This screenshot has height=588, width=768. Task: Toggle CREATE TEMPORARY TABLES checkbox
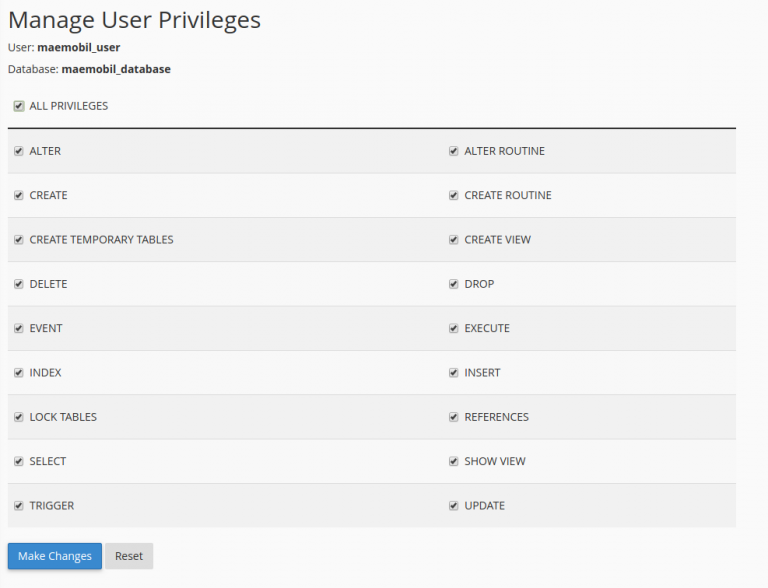coord(19,240)
